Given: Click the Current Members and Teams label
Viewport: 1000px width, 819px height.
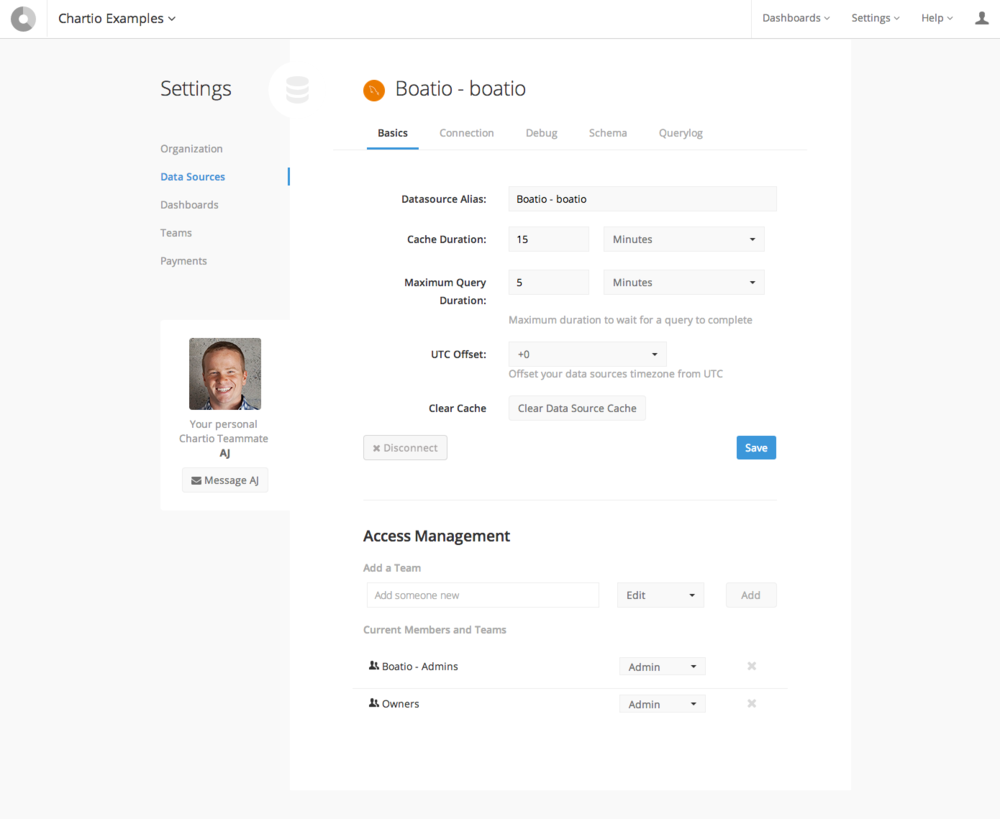Looking at the screenshot, I should (x=434, y=630).
